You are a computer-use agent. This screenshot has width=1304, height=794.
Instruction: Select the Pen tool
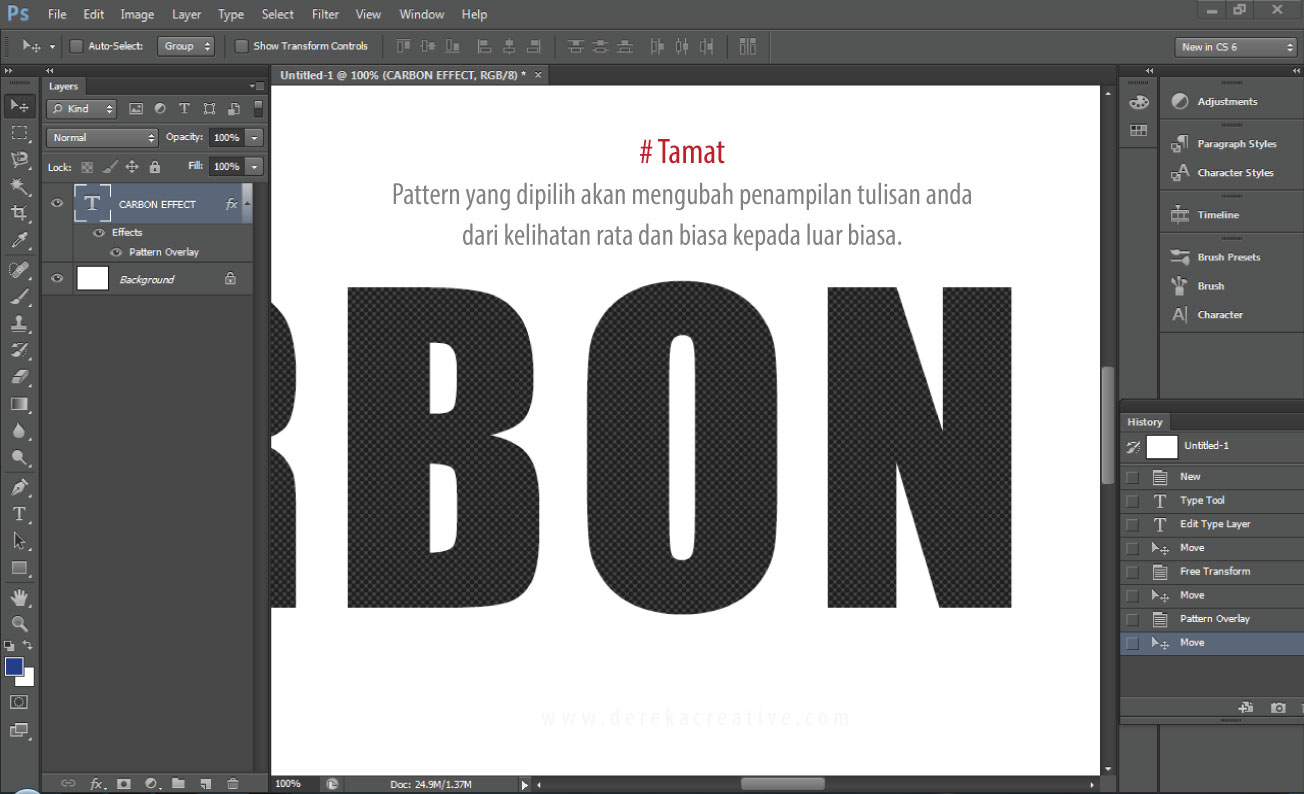pos(19,487)
